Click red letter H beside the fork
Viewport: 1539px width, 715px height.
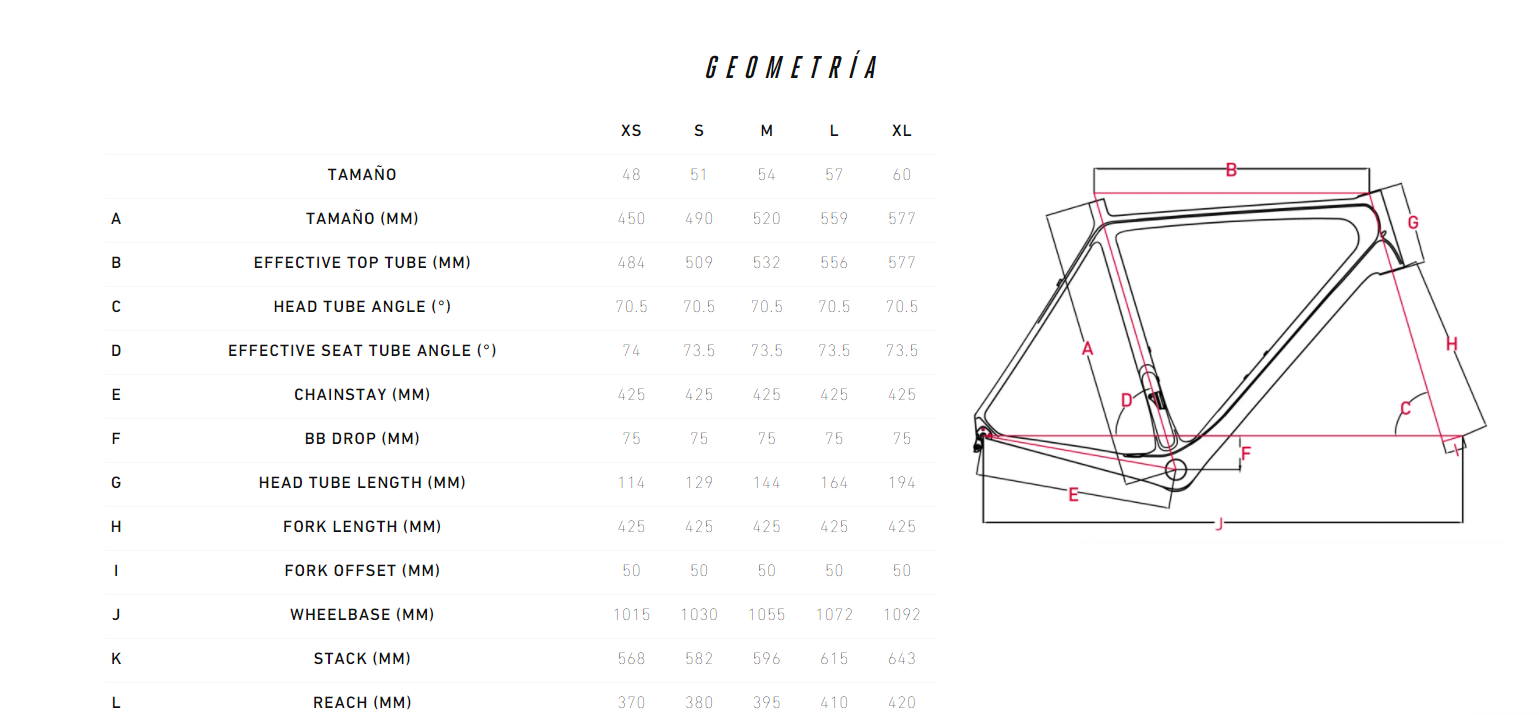[1451, 345]
